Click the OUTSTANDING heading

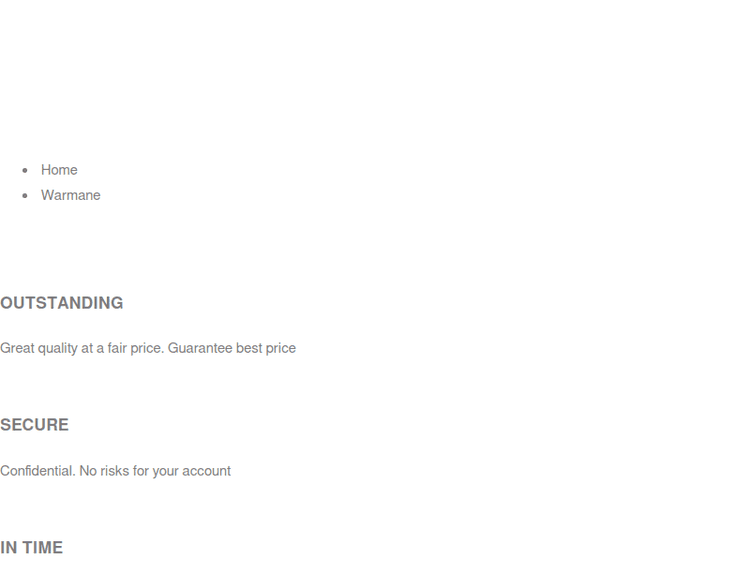pos(62,303)
